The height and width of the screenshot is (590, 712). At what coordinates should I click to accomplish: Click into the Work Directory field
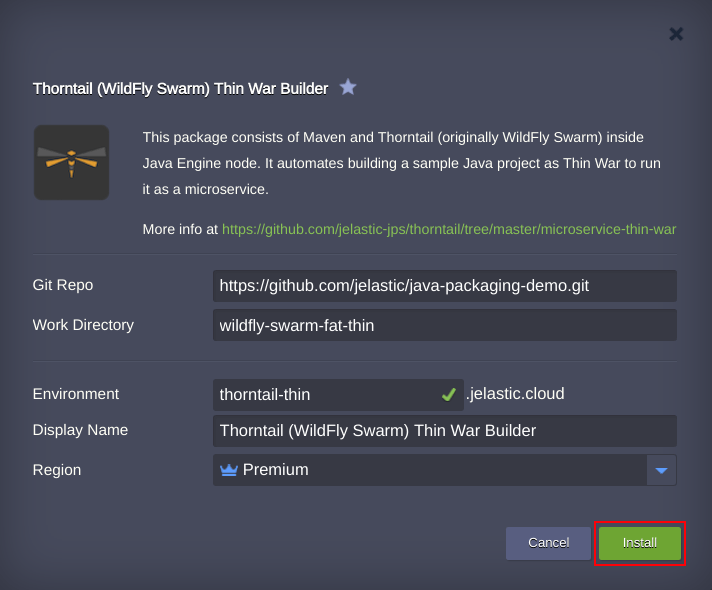tap(445, 325)
